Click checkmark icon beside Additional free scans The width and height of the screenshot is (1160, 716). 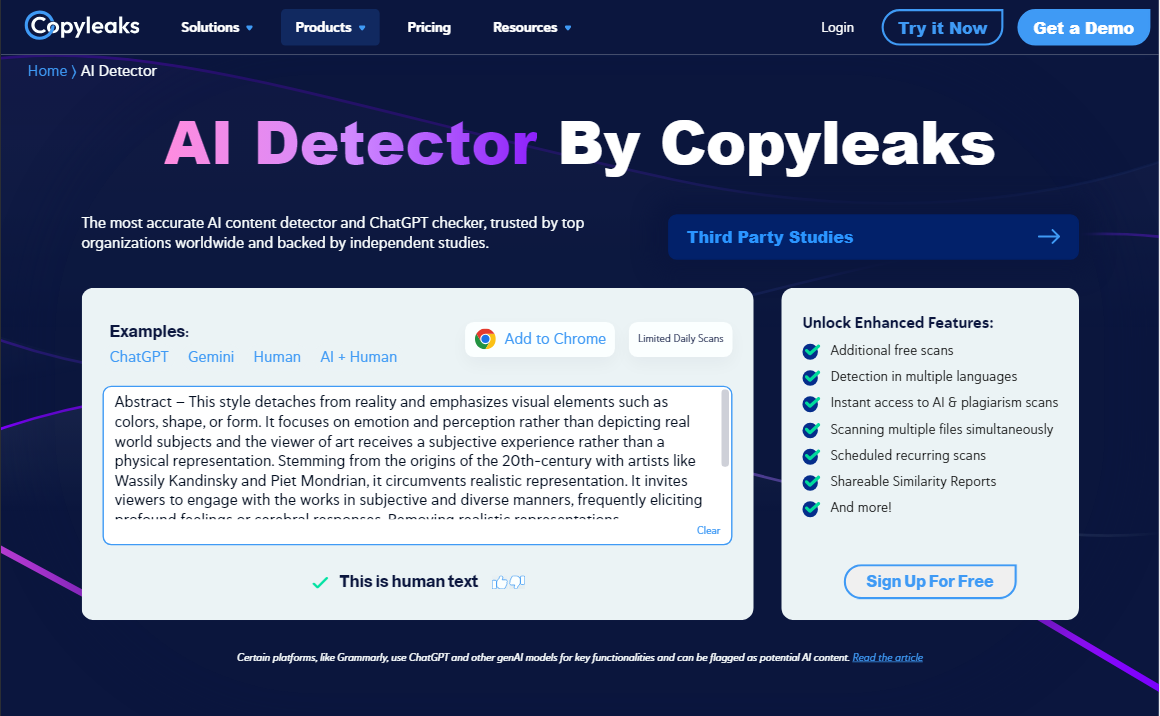[x=812, y=351]
